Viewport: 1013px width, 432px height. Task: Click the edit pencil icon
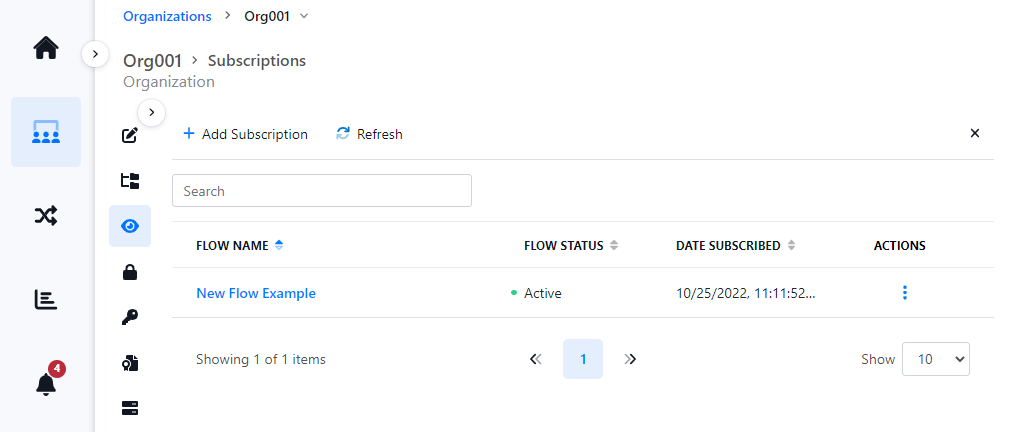point(129,135)
